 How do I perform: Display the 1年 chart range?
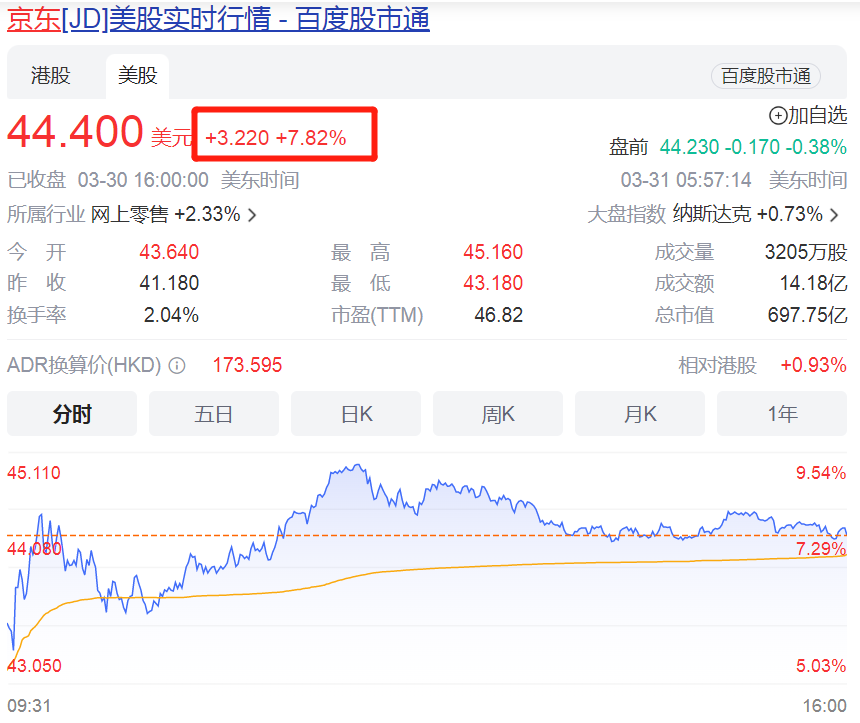782,414
